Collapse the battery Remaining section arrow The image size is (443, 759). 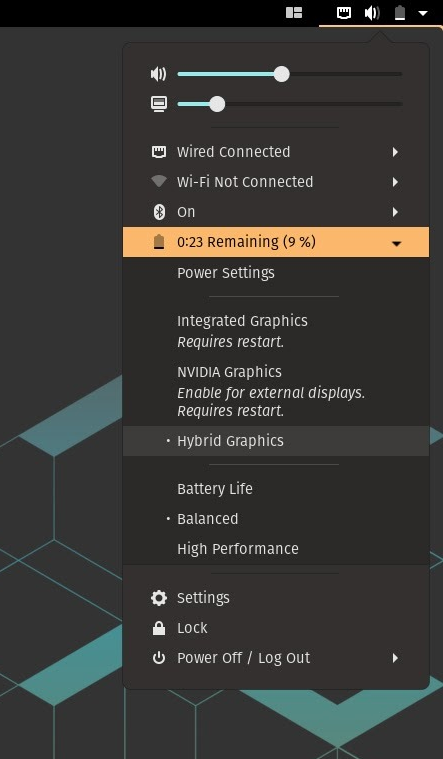click(x=397, y=243)
